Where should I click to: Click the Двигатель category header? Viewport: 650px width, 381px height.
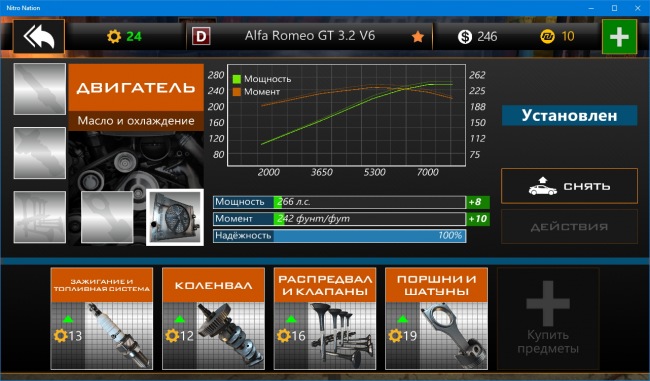[136, 87]
